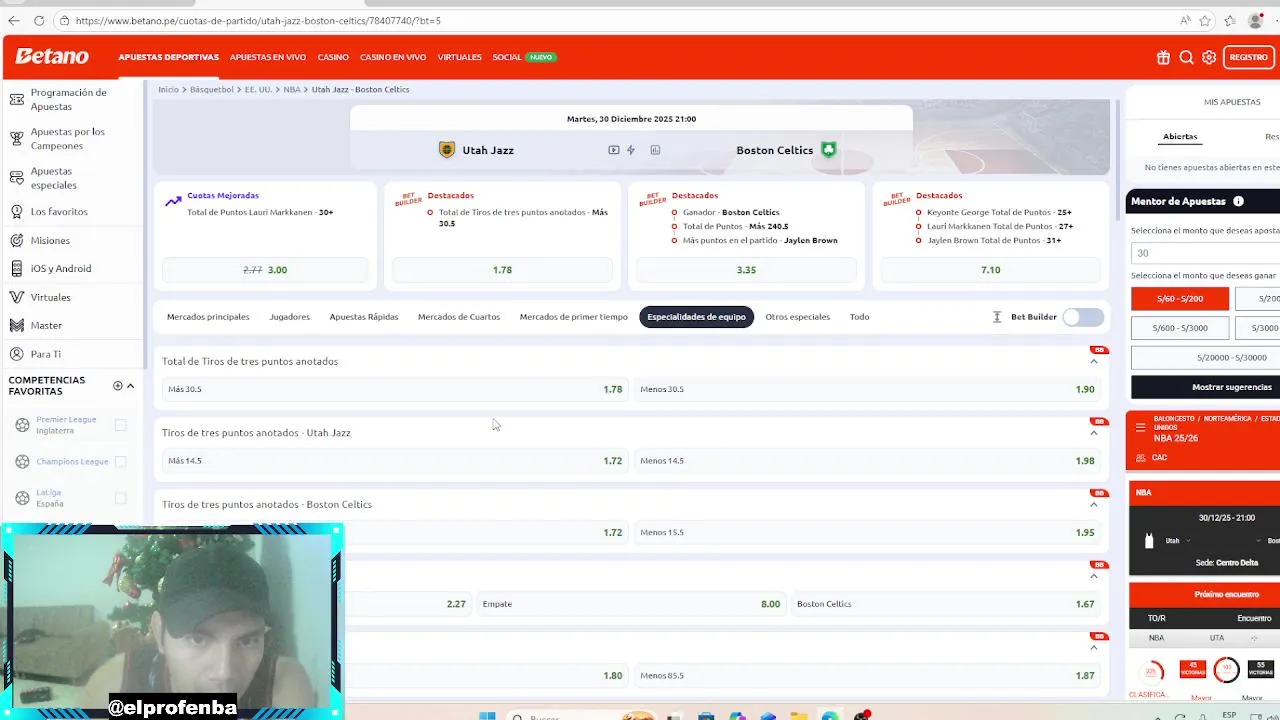This screenshot has width=1280, height=720.
Task: Click Básquetbol breadcrumb link
Action: click(x=211, y=90)
